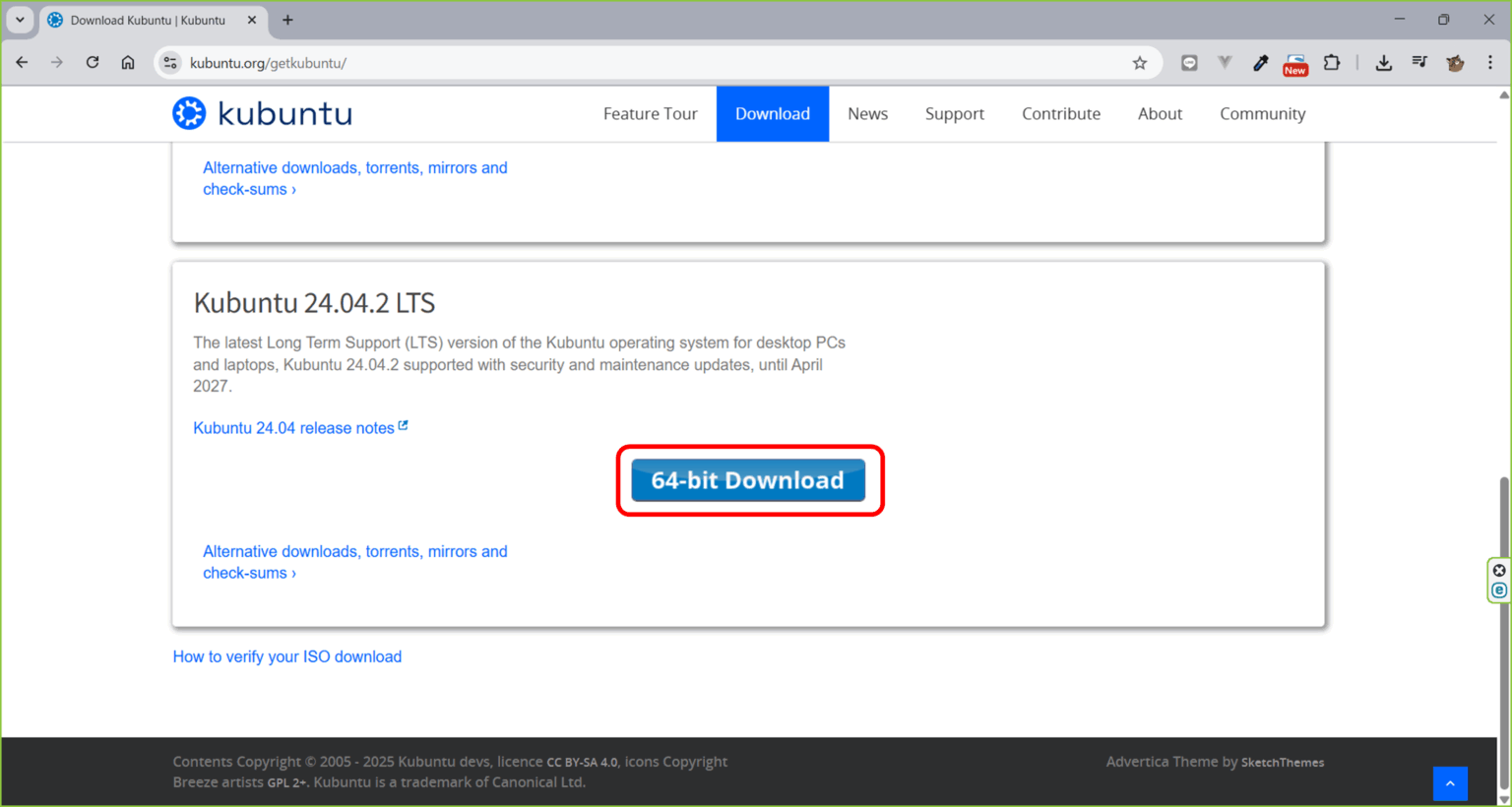Image resolution: width=1512 pixels, height=807 pixels.
Task: Open the LINE extension icon
Action: click(1188, 62)
